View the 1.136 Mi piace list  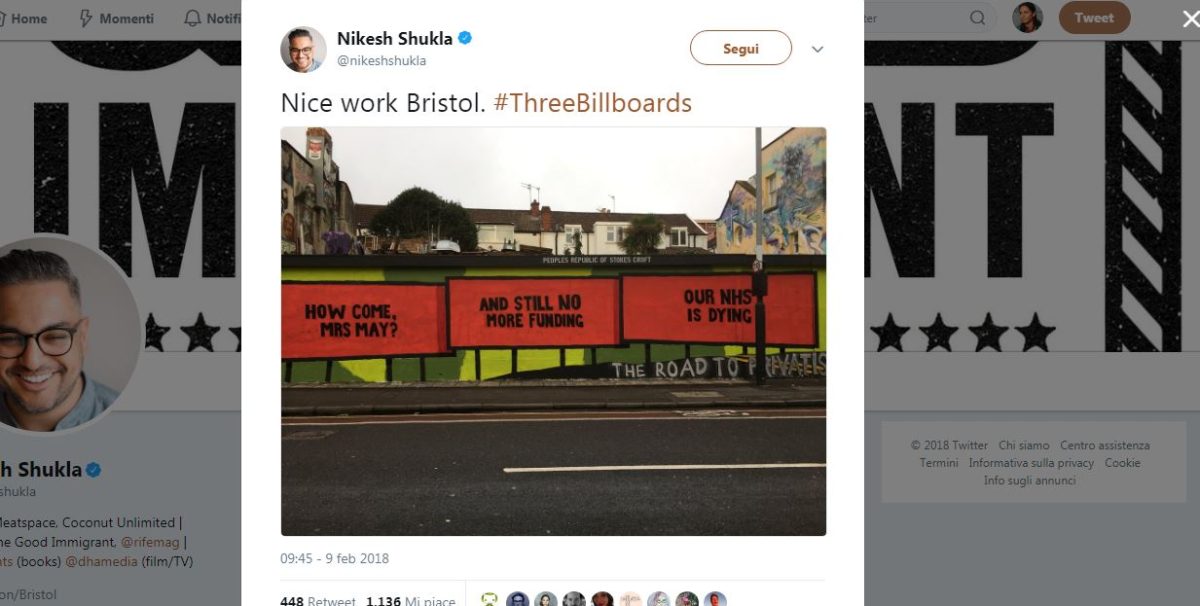(410, 601)
